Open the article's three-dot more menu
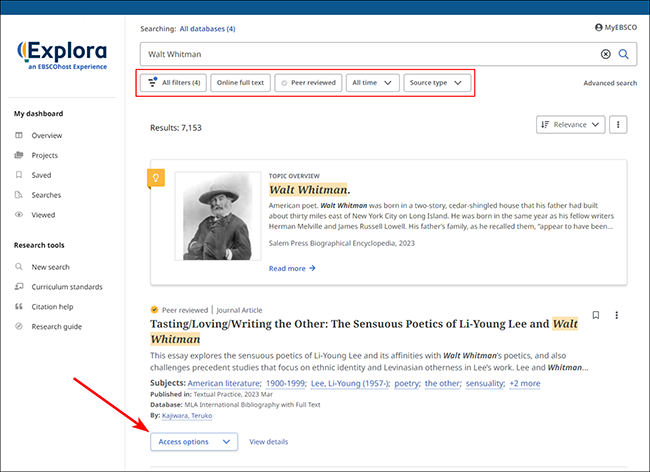This screenshot has height=472, width=650. pos(616,315)
